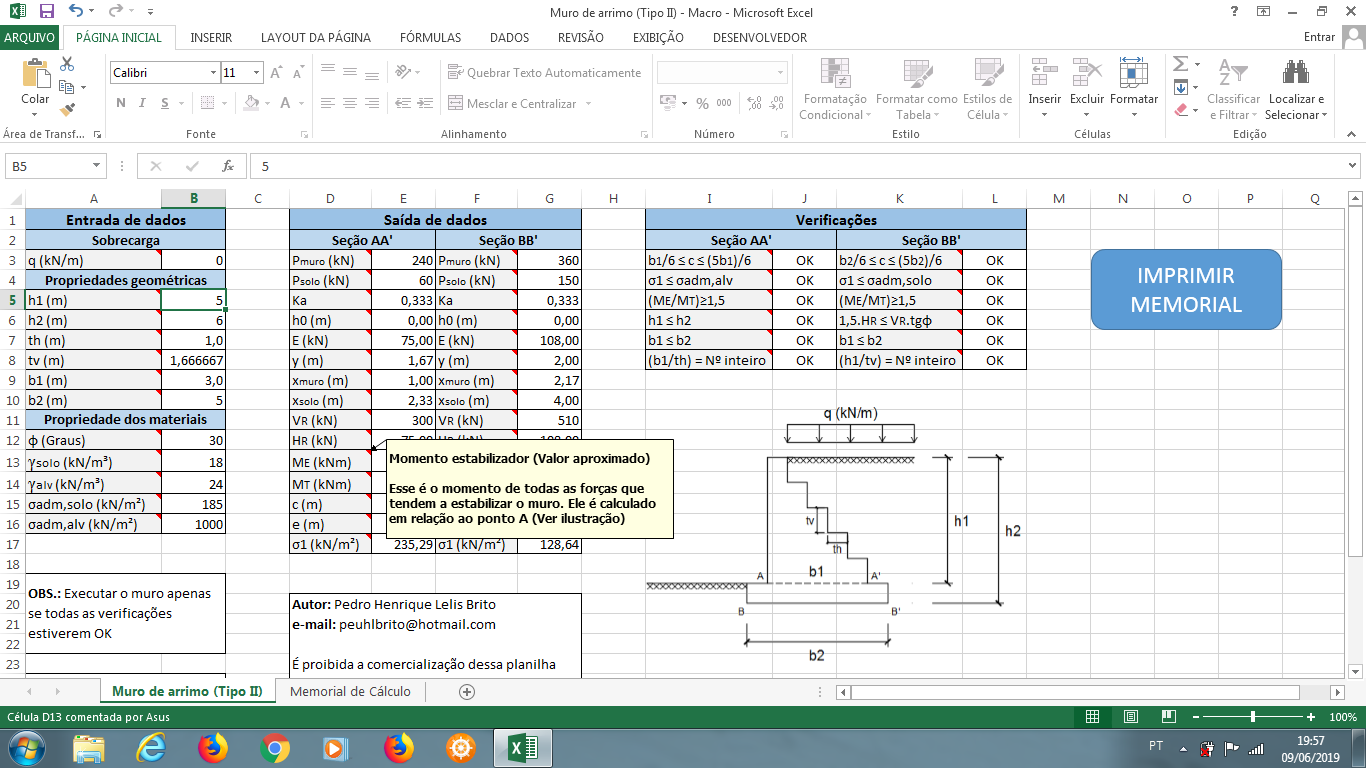Click Mesclar e Centralizar button

514,103
